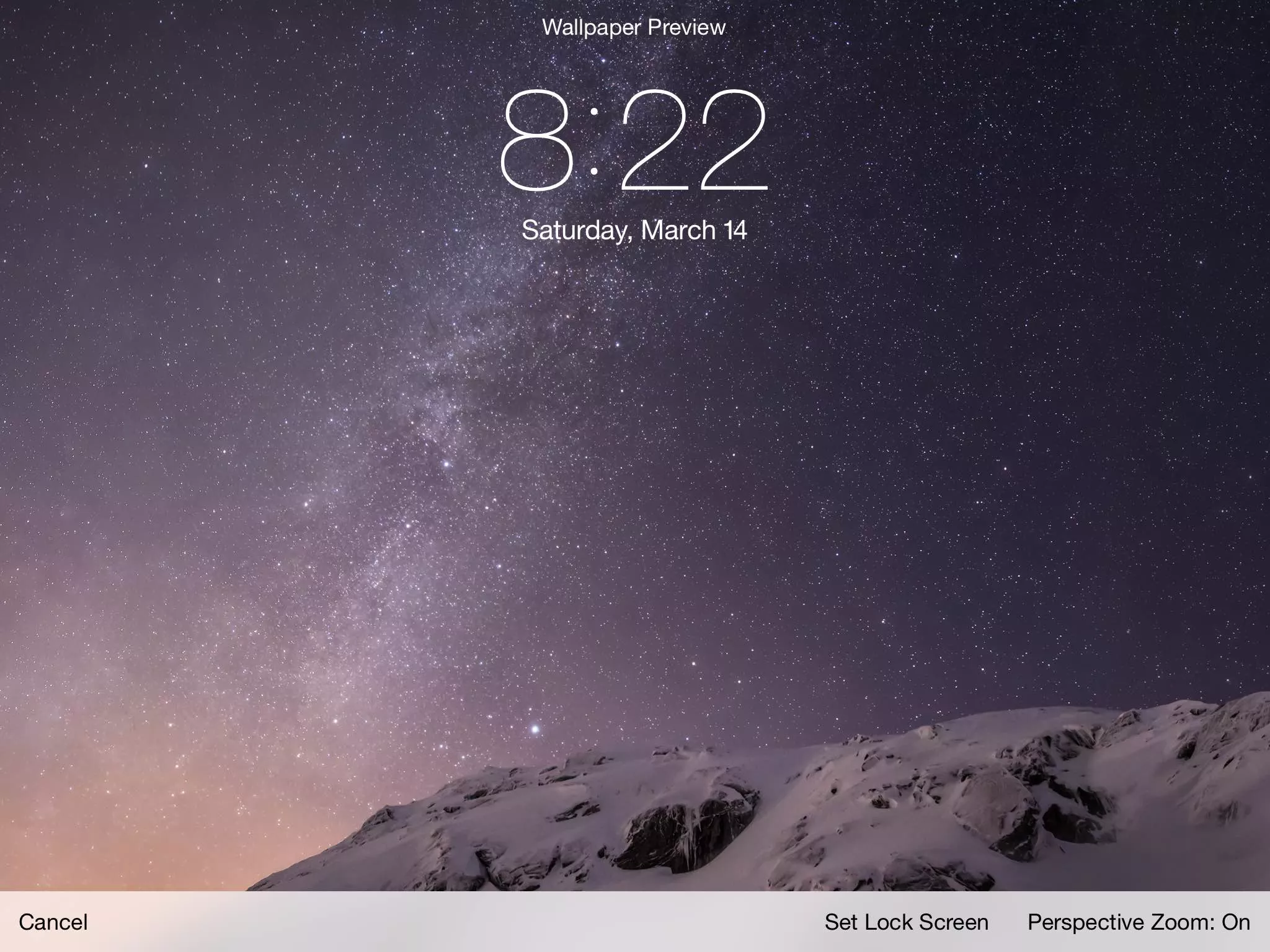Tap Cancel to discard wallpaper preview
The image size is (1270, 952).
(53, 922)
